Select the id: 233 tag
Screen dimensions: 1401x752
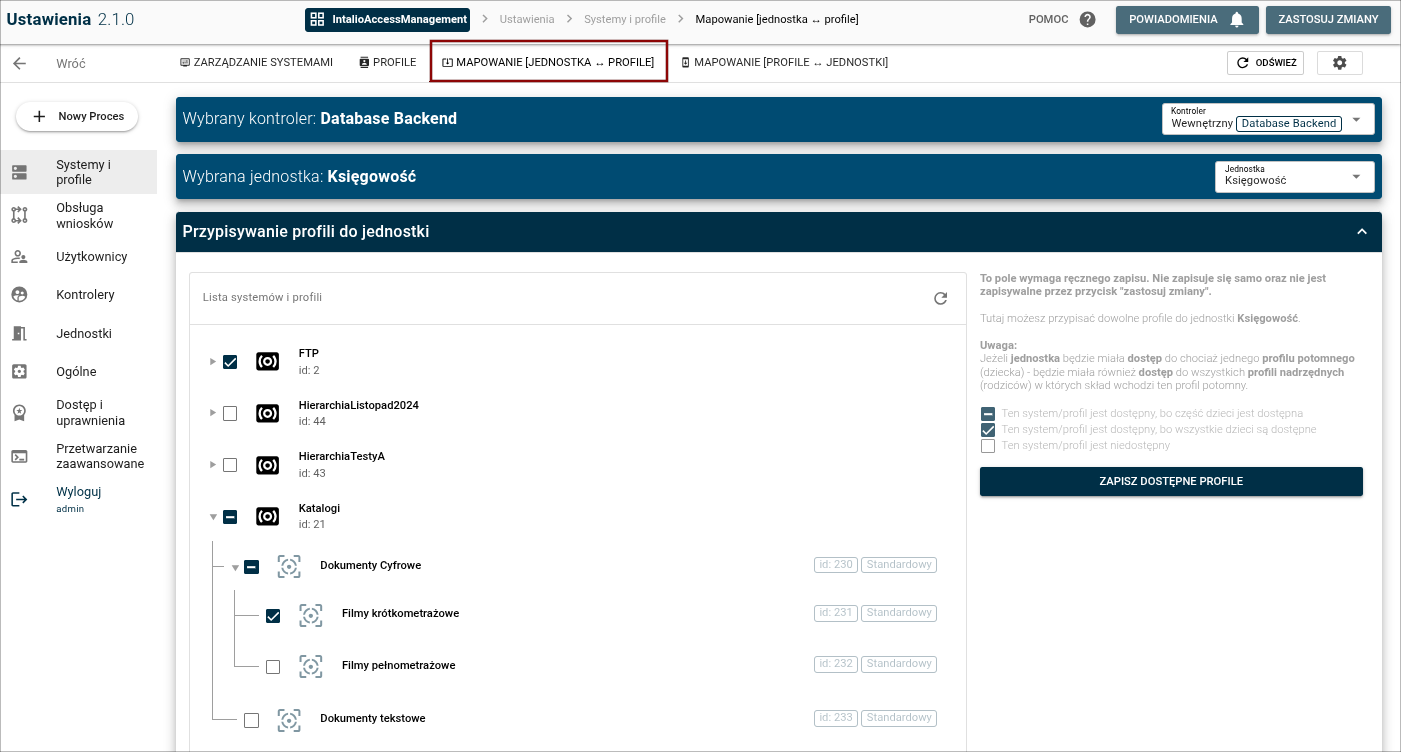836,718
